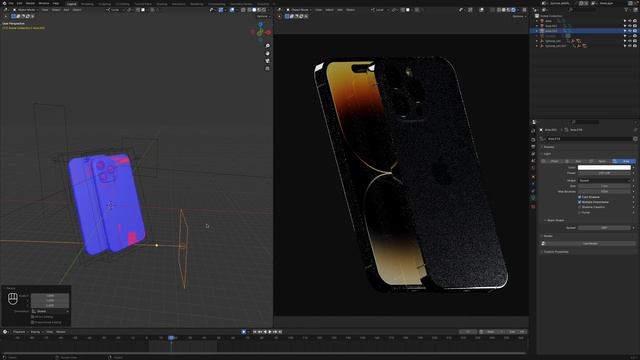Open the Orientation dropdown in Move panel
The image size is (640, 360).
(x=50, y=311)
